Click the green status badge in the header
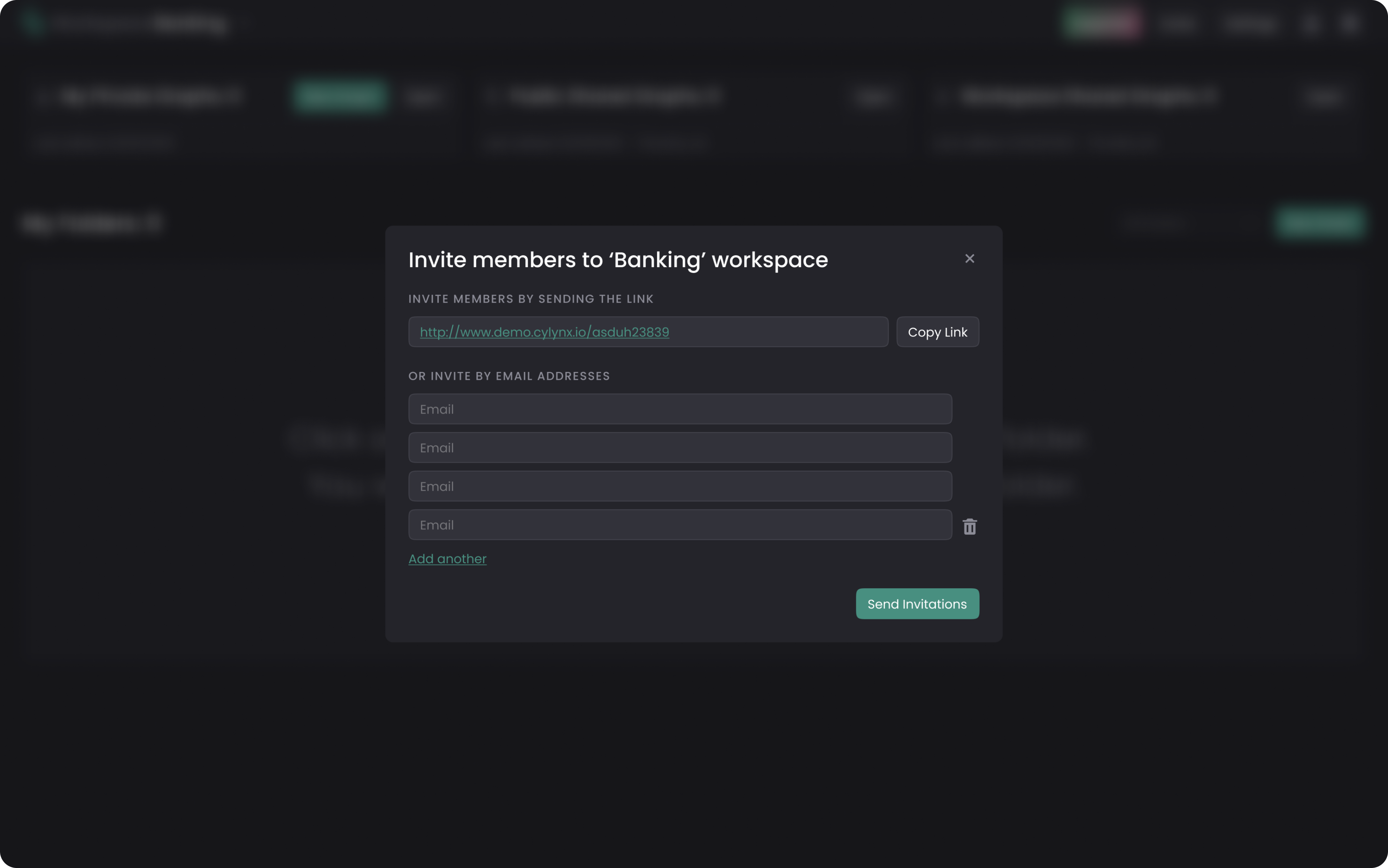 tap(1101, 23)
